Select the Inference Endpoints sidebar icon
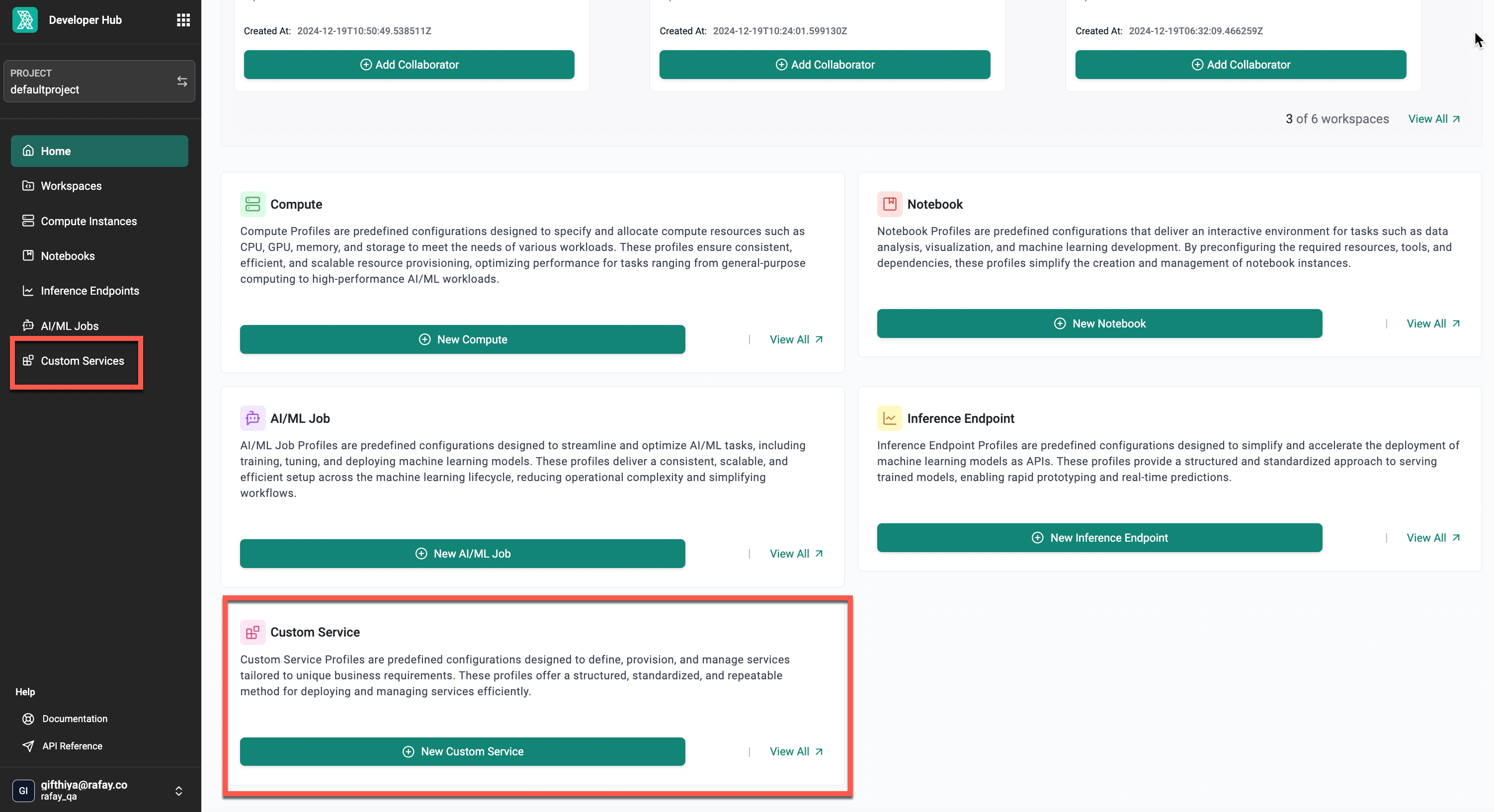This screenshot has height=812, width=1494. click(27, 291)
